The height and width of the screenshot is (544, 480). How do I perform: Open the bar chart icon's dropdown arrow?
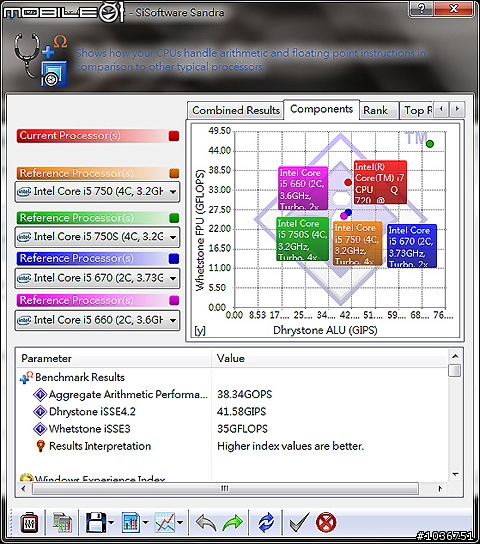pos(145,522)
